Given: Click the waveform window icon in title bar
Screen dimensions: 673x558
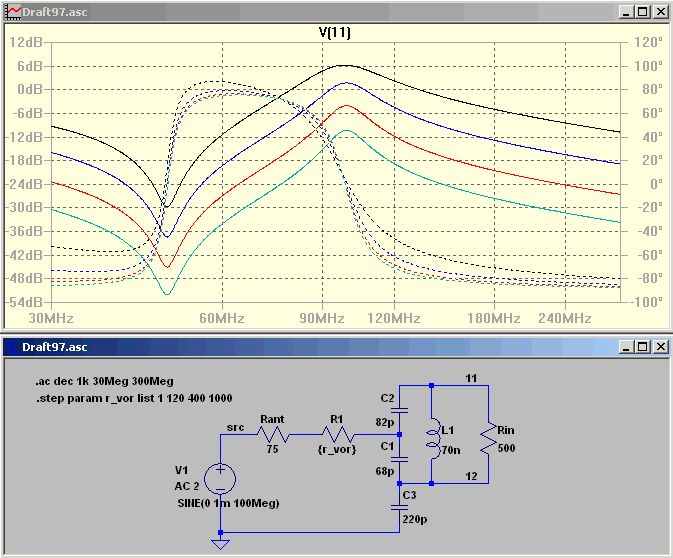Looking at the screenshot, I should coord(12,12).
